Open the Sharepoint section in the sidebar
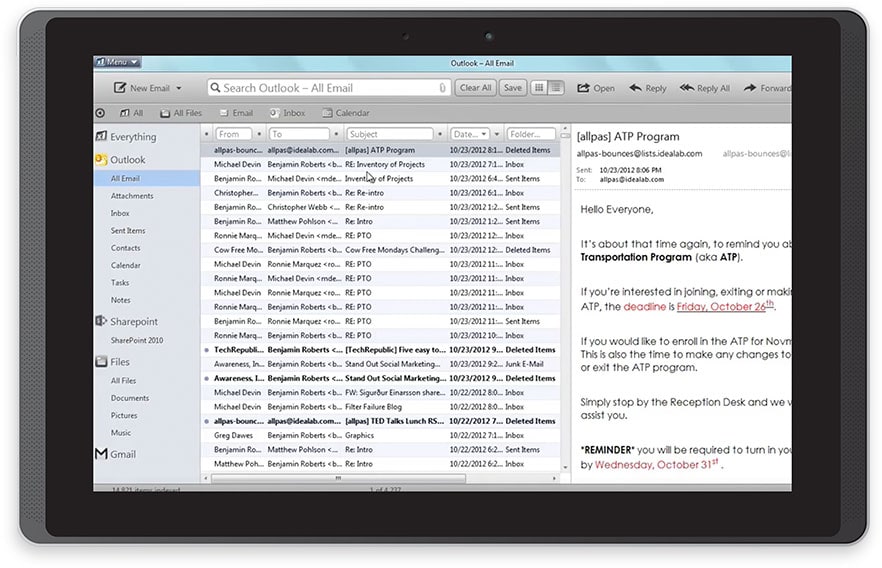The height and width of the screenshot is (568, 882). click(x=127, y=321)
